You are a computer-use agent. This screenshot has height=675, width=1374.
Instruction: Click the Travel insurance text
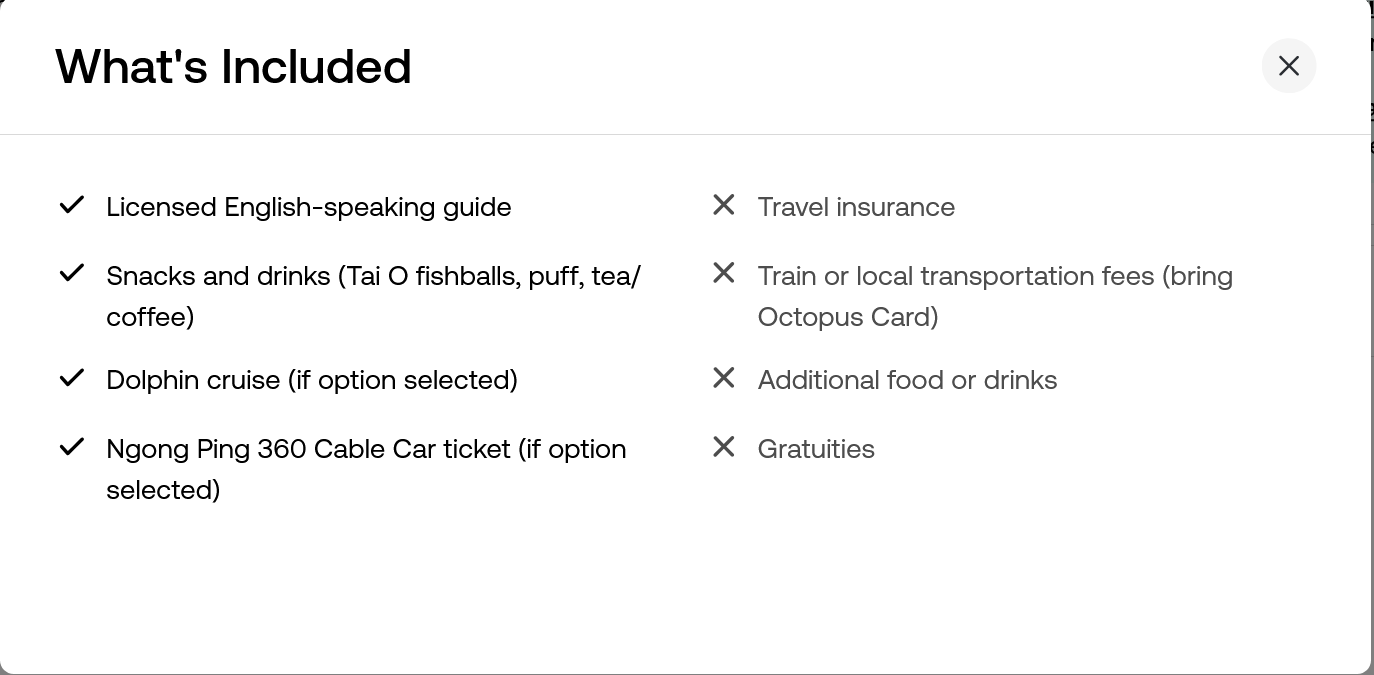[856, 207]
